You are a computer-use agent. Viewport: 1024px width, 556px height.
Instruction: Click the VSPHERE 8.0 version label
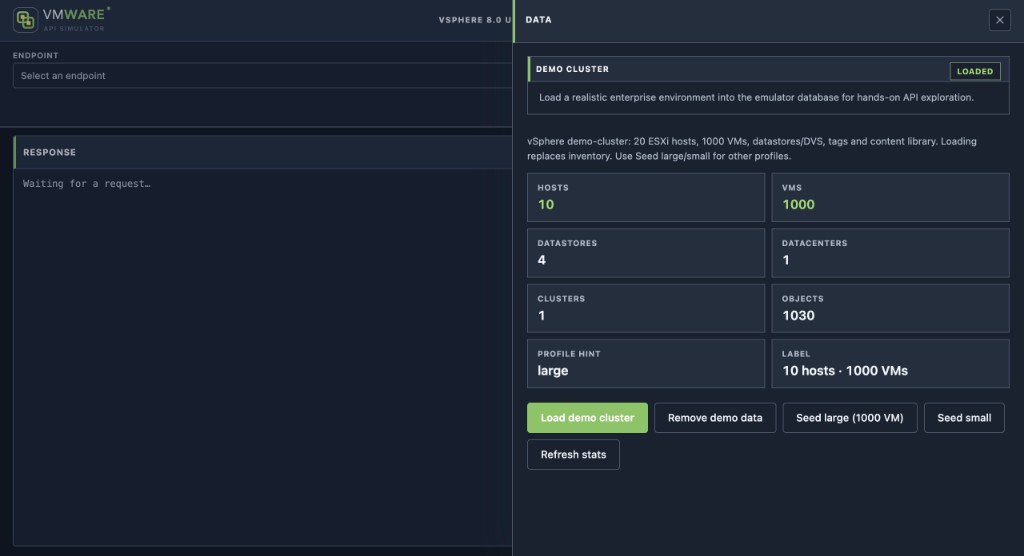(475, 20)
